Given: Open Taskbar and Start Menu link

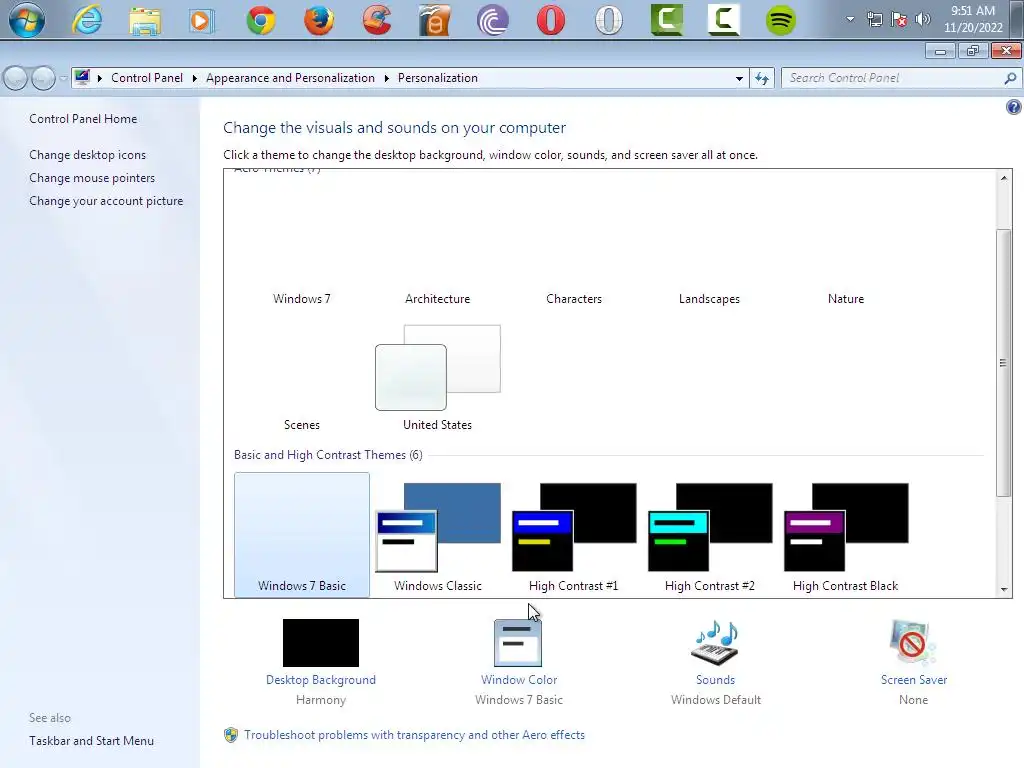Looking at the screenshot, I should coord(91,741).
